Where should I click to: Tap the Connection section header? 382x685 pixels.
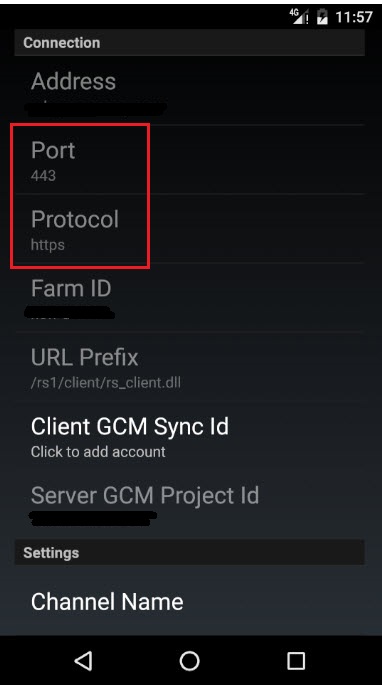click(190, 42)
